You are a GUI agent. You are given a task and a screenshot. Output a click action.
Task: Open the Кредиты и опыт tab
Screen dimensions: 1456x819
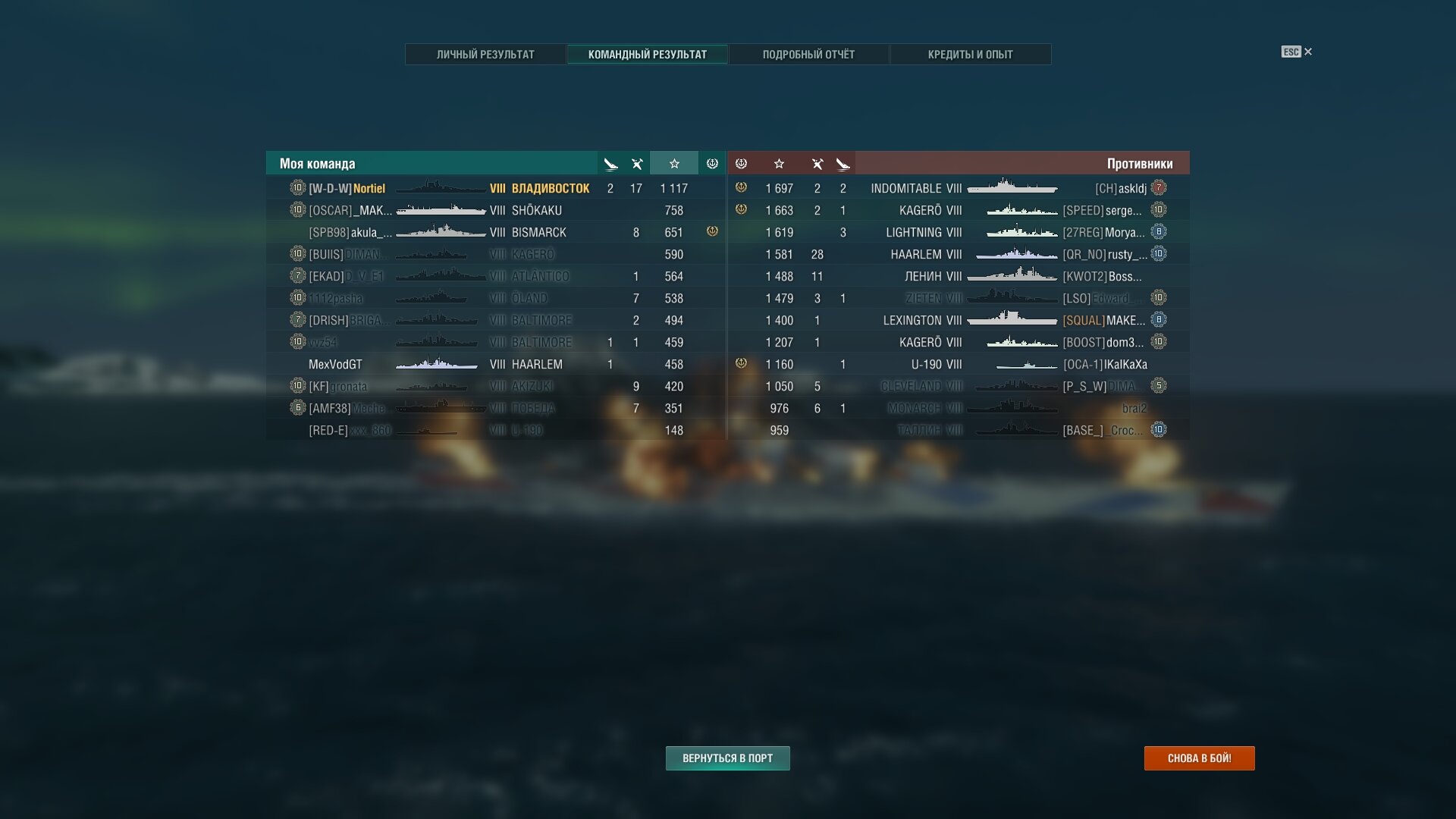(971, 55)
